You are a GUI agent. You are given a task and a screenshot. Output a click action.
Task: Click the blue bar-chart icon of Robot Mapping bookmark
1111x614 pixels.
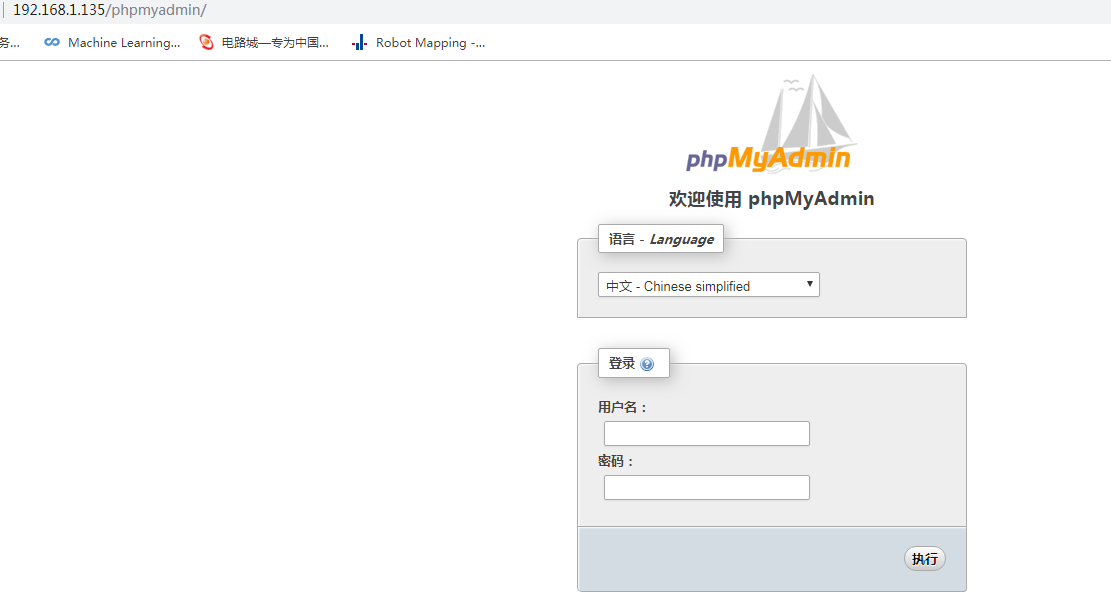click(358, 42)
